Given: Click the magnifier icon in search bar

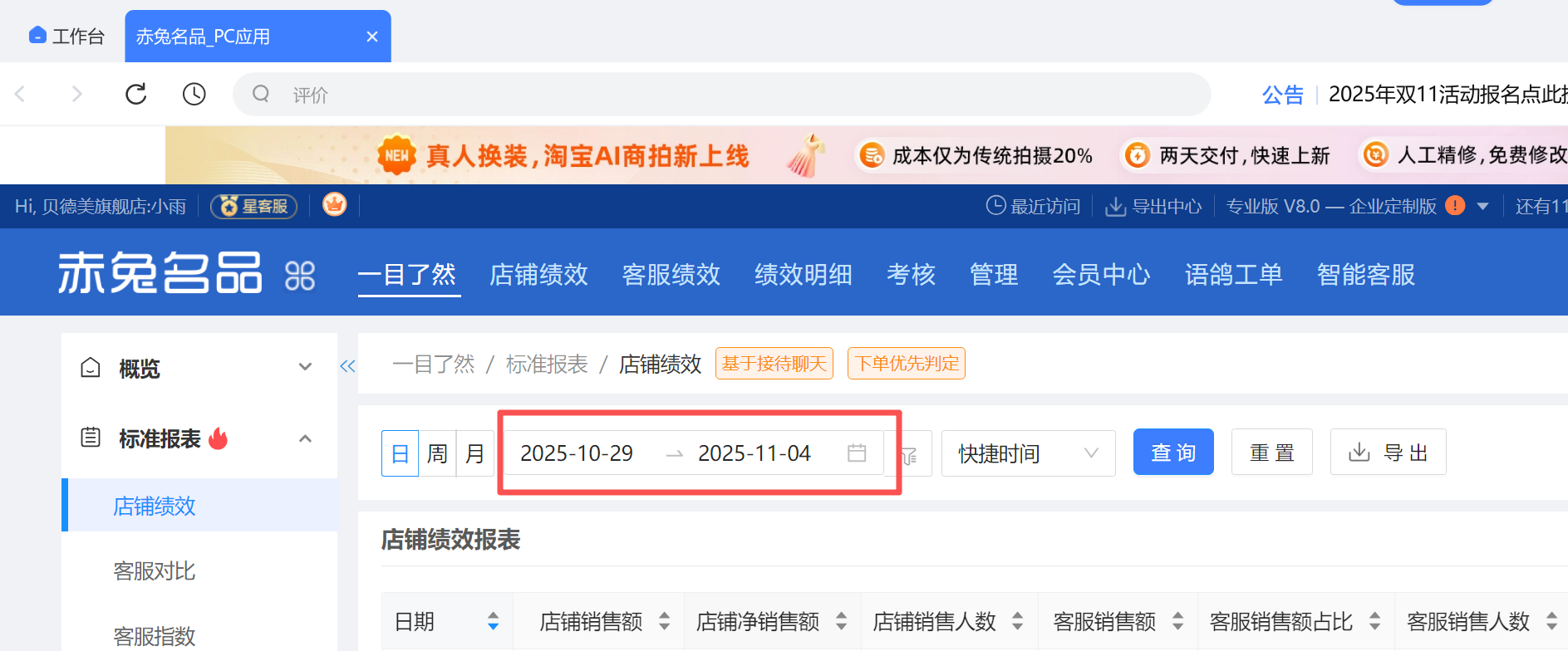Looking at the screenshot, I should pyautogui.click(x=261, y=94).
